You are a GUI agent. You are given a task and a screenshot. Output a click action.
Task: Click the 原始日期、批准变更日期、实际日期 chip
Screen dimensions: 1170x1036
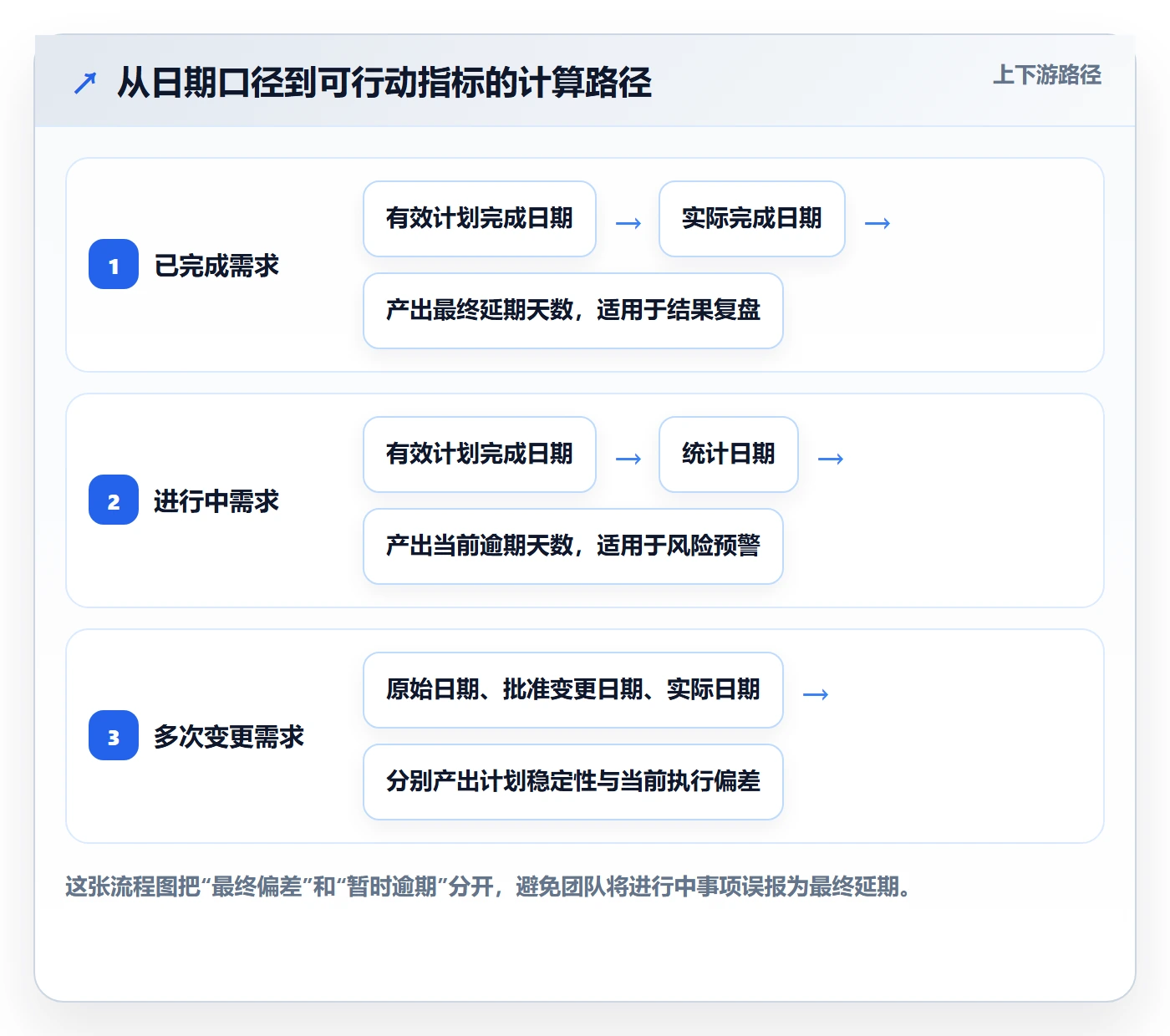(573, 690)
